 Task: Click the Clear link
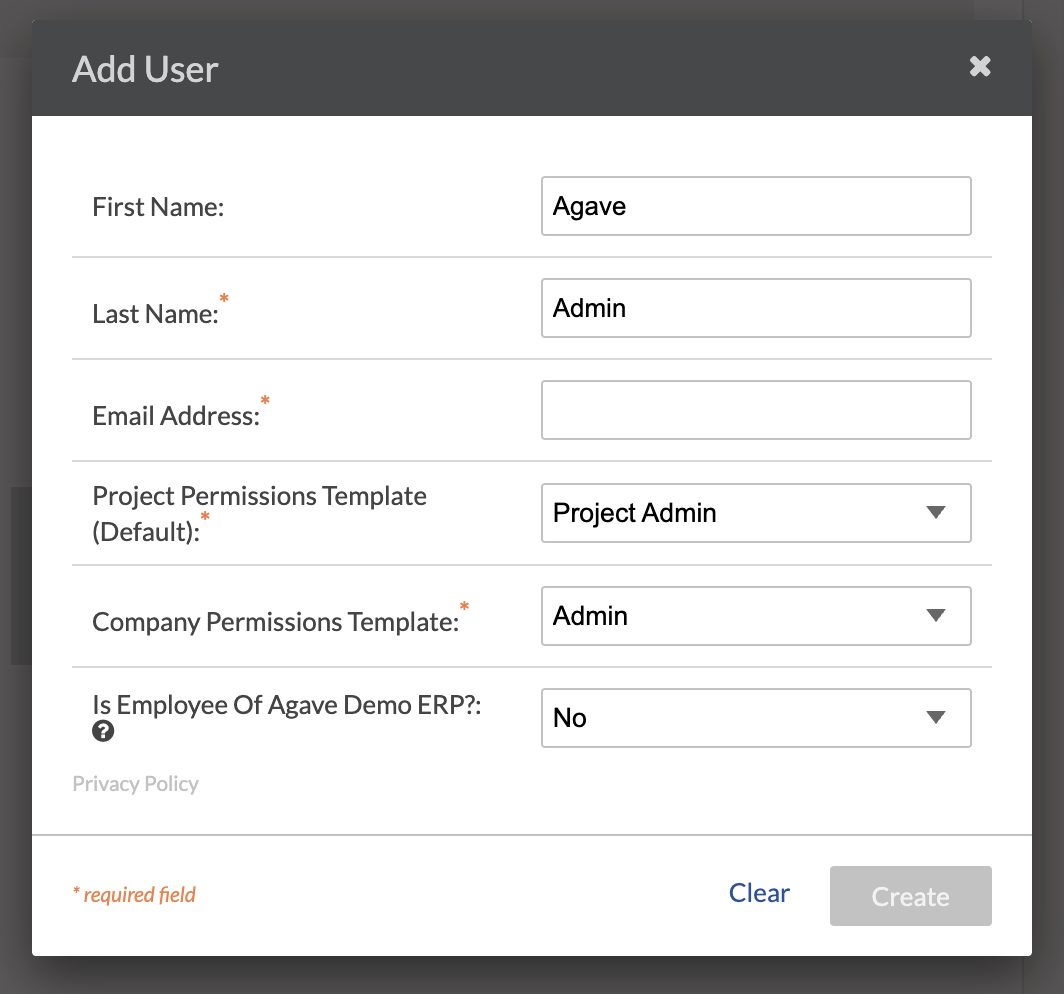click(x=759, y=893)
